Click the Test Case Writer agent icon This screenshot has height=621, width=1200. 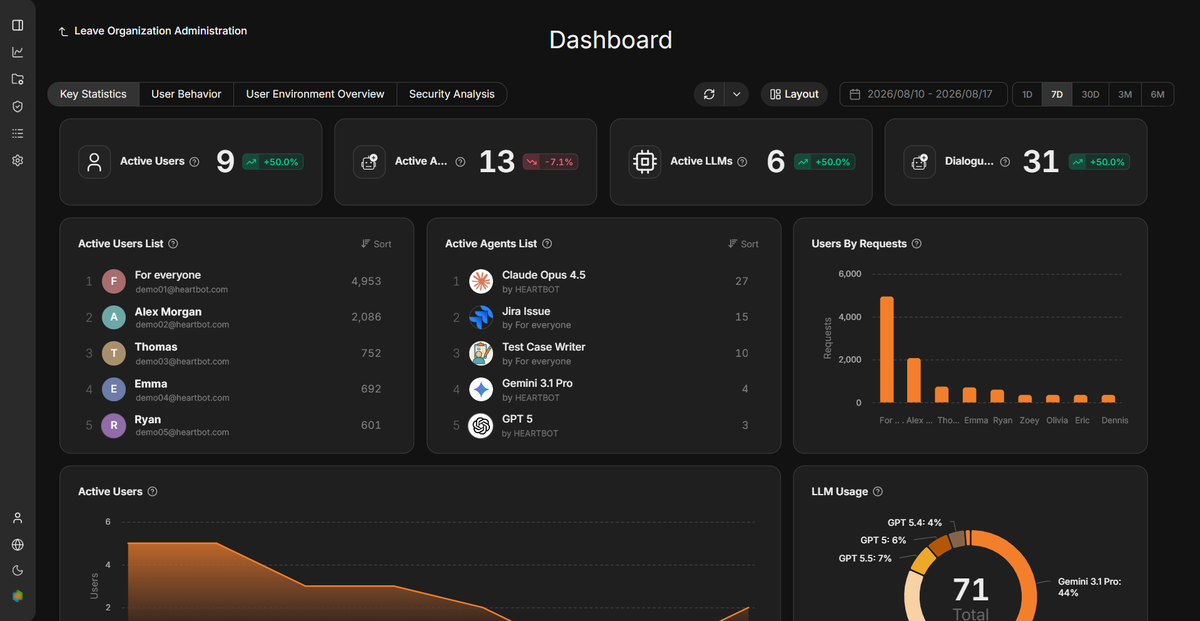pyautogui.click(x=481, y=354)
